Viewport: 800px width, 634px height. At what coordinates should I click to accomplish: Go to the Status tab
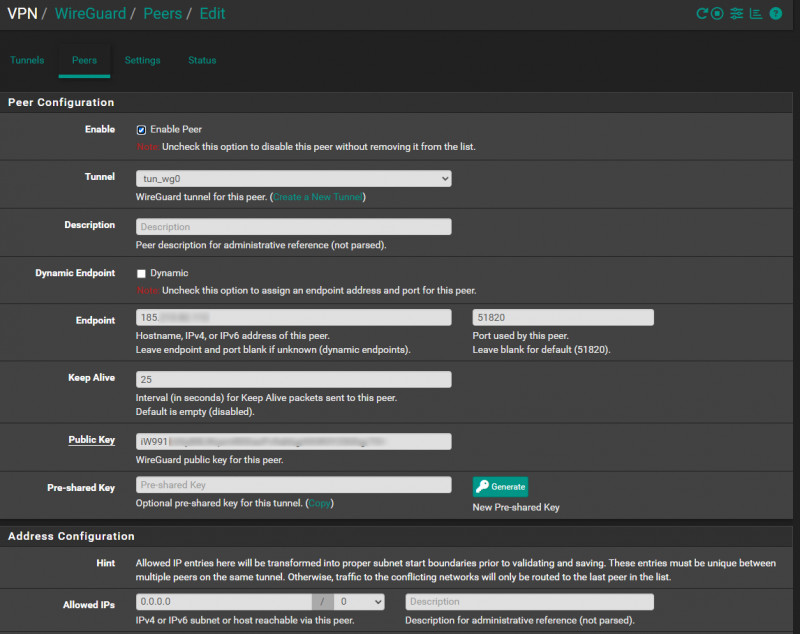click(202, 60)
